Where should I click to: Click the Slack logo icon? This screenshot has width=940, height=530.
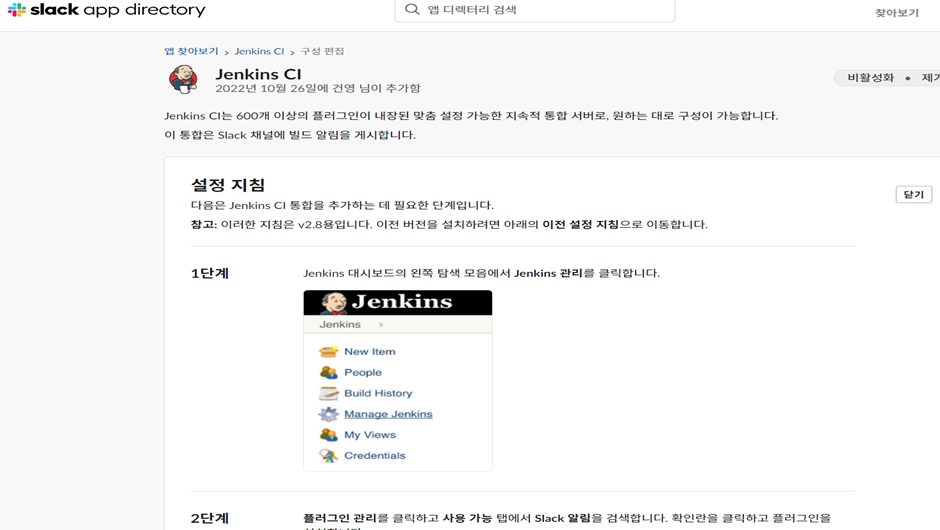pyautogui.click(x=17, y=10)
